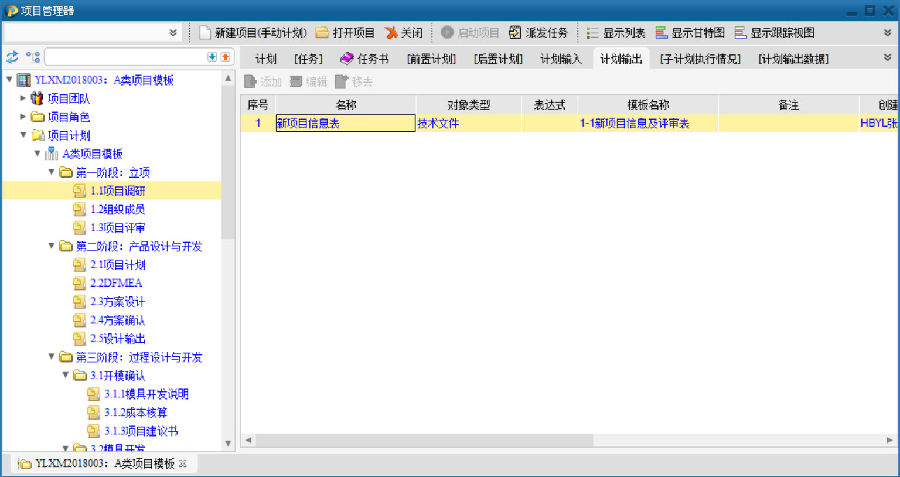Click the table horizontal scrollbar right arrow
The width and height of the screenshot is (900, 477).
point(890,440)
